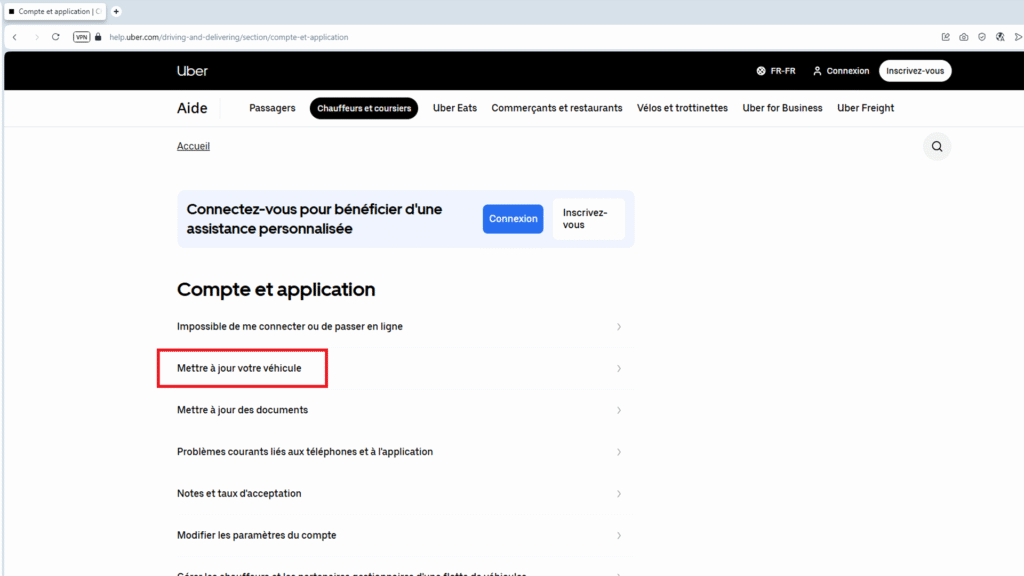Click the browser forward arrow
This screenshot has width=1024, height=576.
click(x=37, y=37)
